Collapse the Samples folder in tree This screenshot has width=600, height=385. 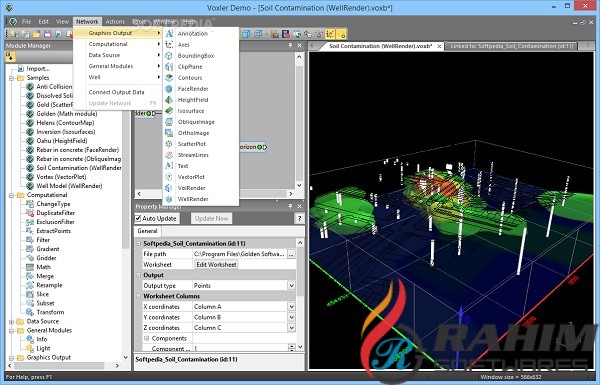(11, 78)
